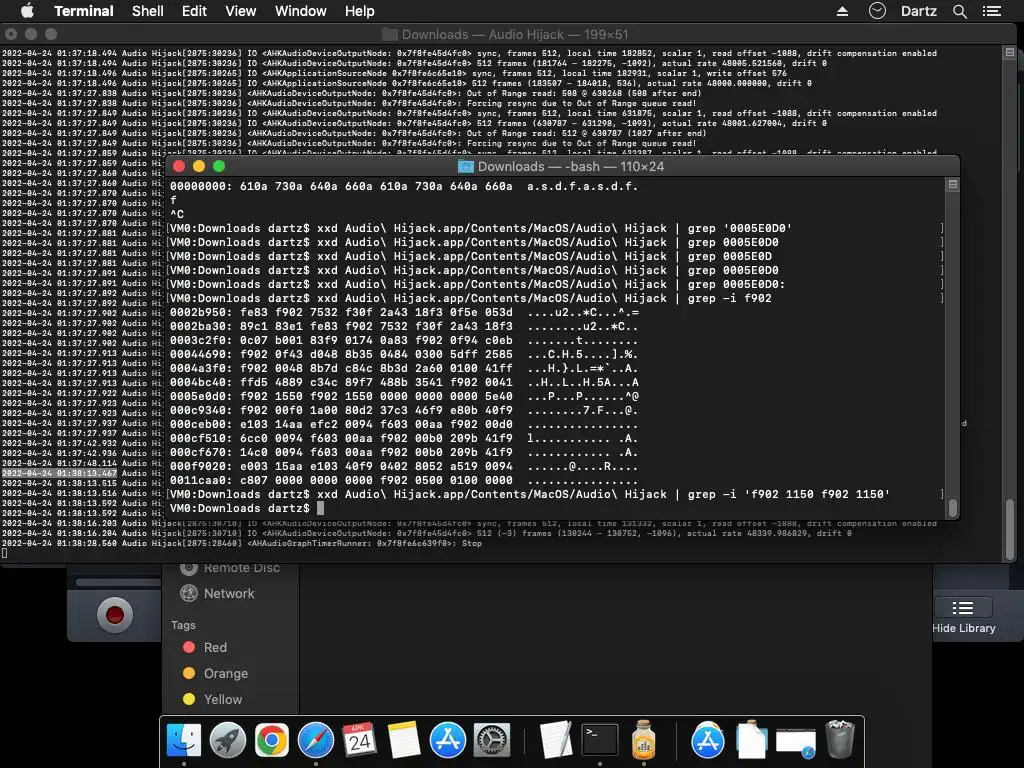Click the eject icon in menu bar
The width and height of the screenshot is (1024, 768).
pos(842,11)
